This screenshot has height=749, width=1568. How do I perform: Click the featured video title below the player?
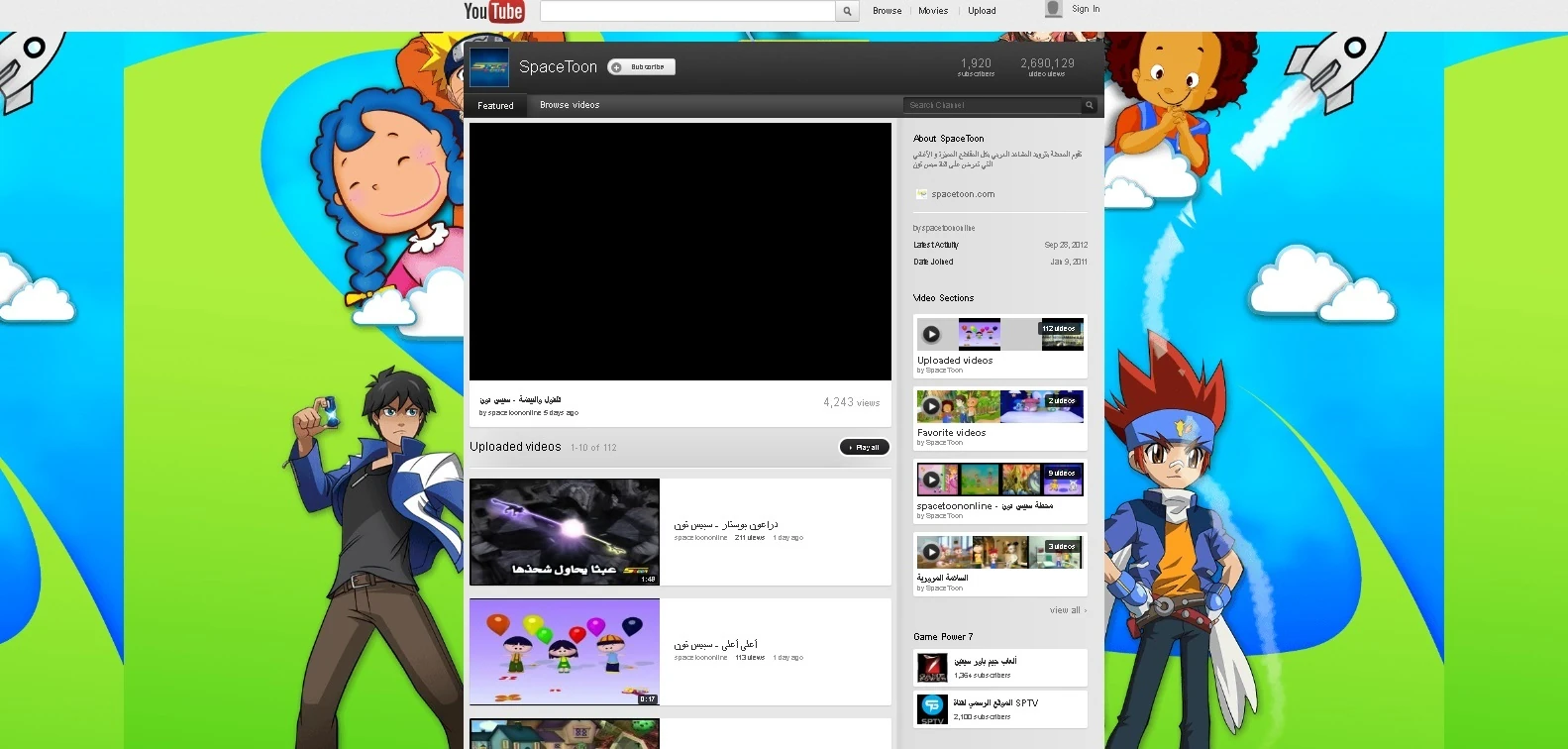[521, 399]
